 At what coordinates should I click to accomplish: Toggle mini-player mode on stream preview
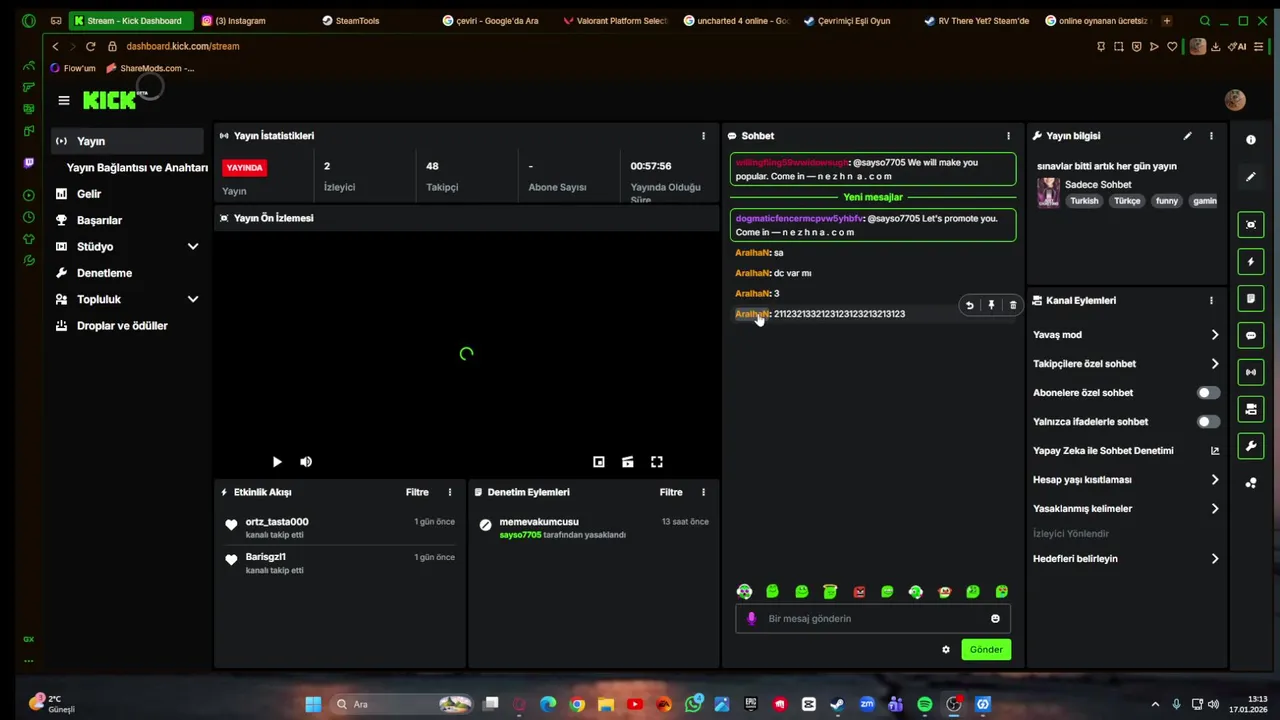click(599, 462)
